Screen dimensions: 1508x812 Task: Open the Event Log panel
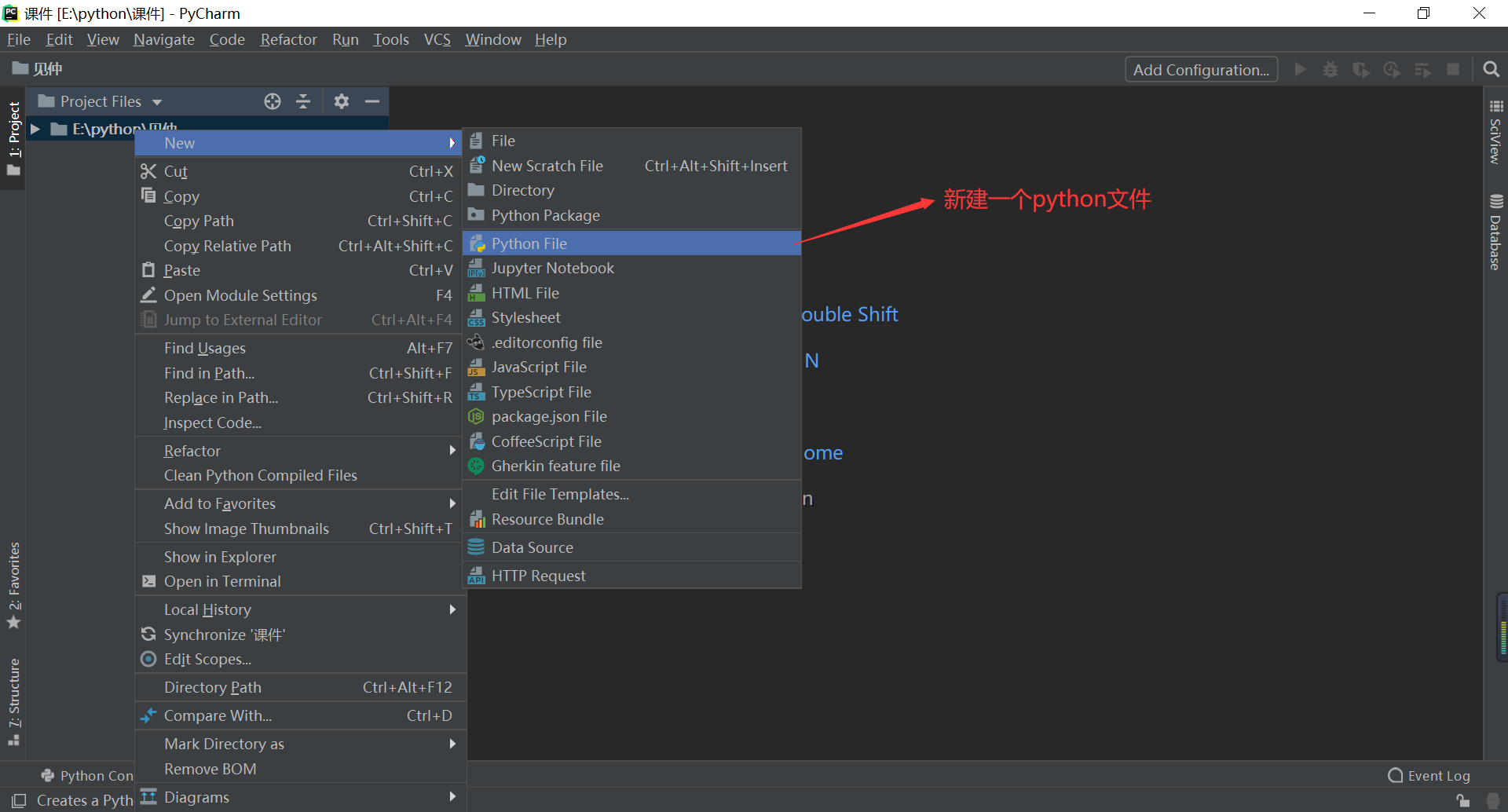click(x=1429, y=776)
